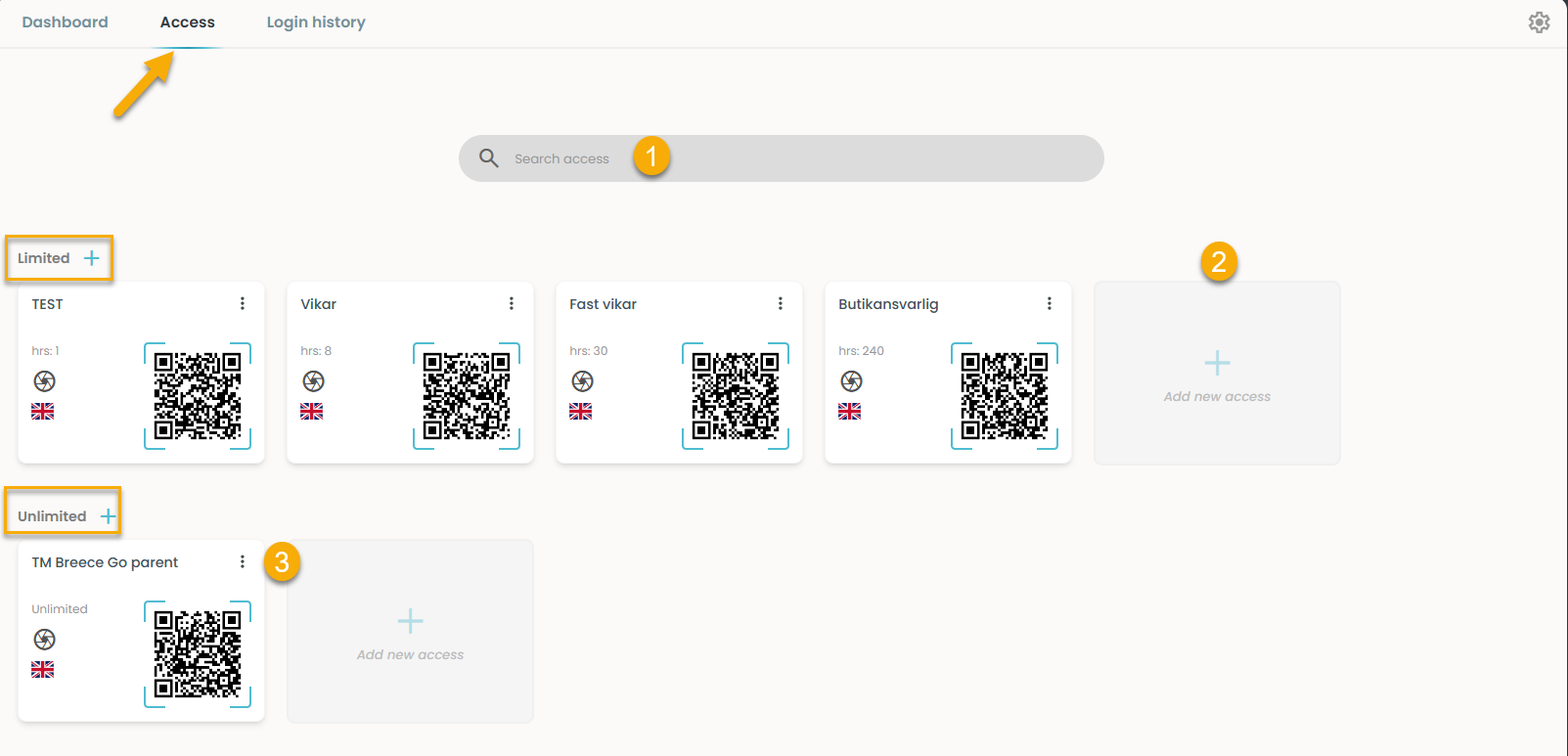Open the TM Breece Go parent QR code
1568x756 pixels.
[198, 654]
